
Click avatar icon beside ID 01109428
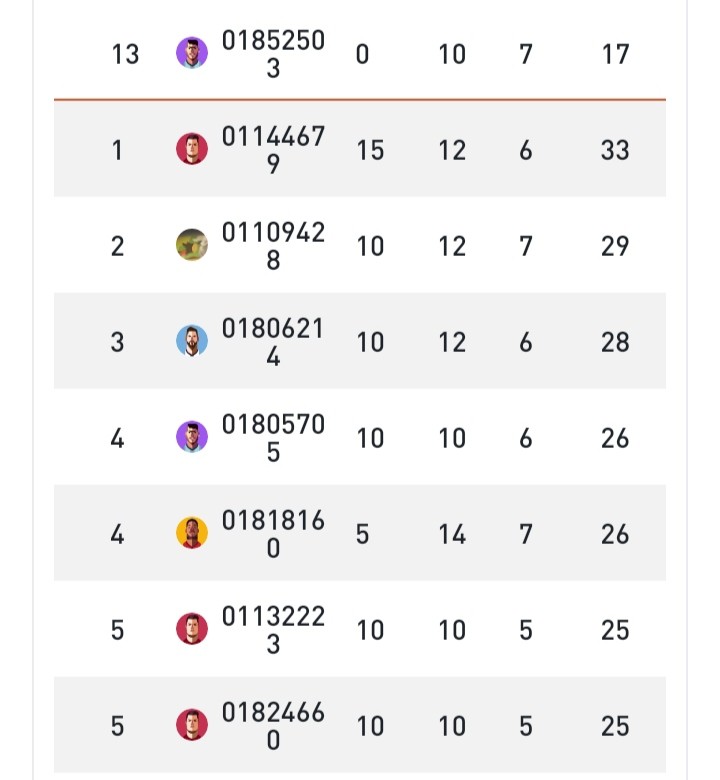click(x=192, y=245)
